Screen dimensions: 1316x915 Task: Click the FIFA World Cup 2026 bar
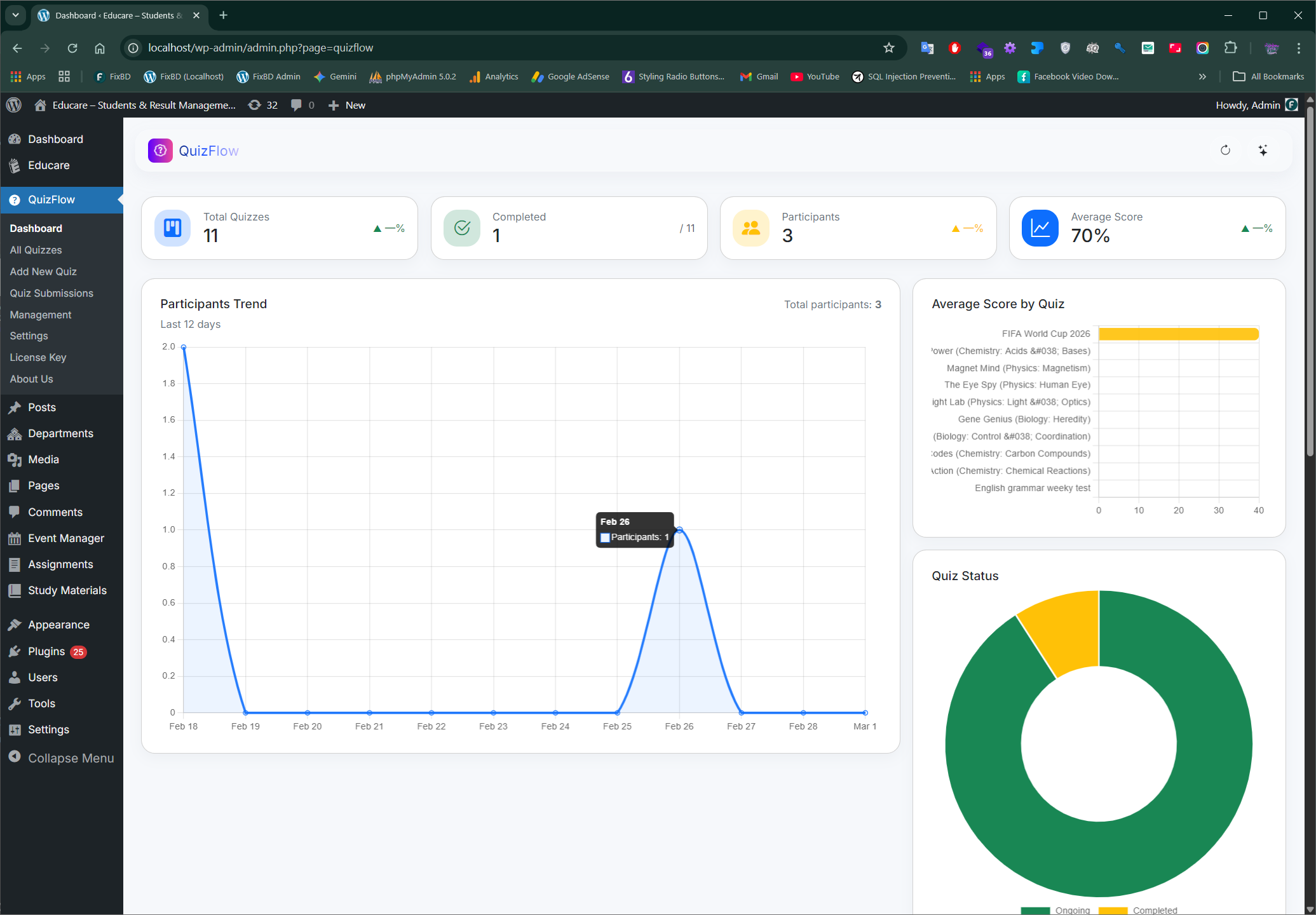(1178, 334)
